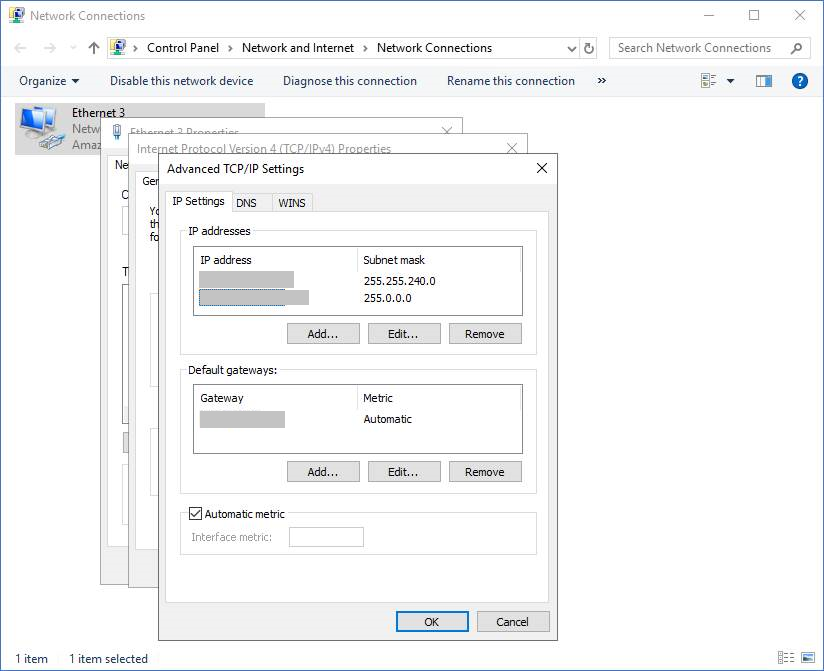Expand the chevron before Control Panel breadcrumb
The height and width of the screenshot is (671, 824).
coord(136,48)
